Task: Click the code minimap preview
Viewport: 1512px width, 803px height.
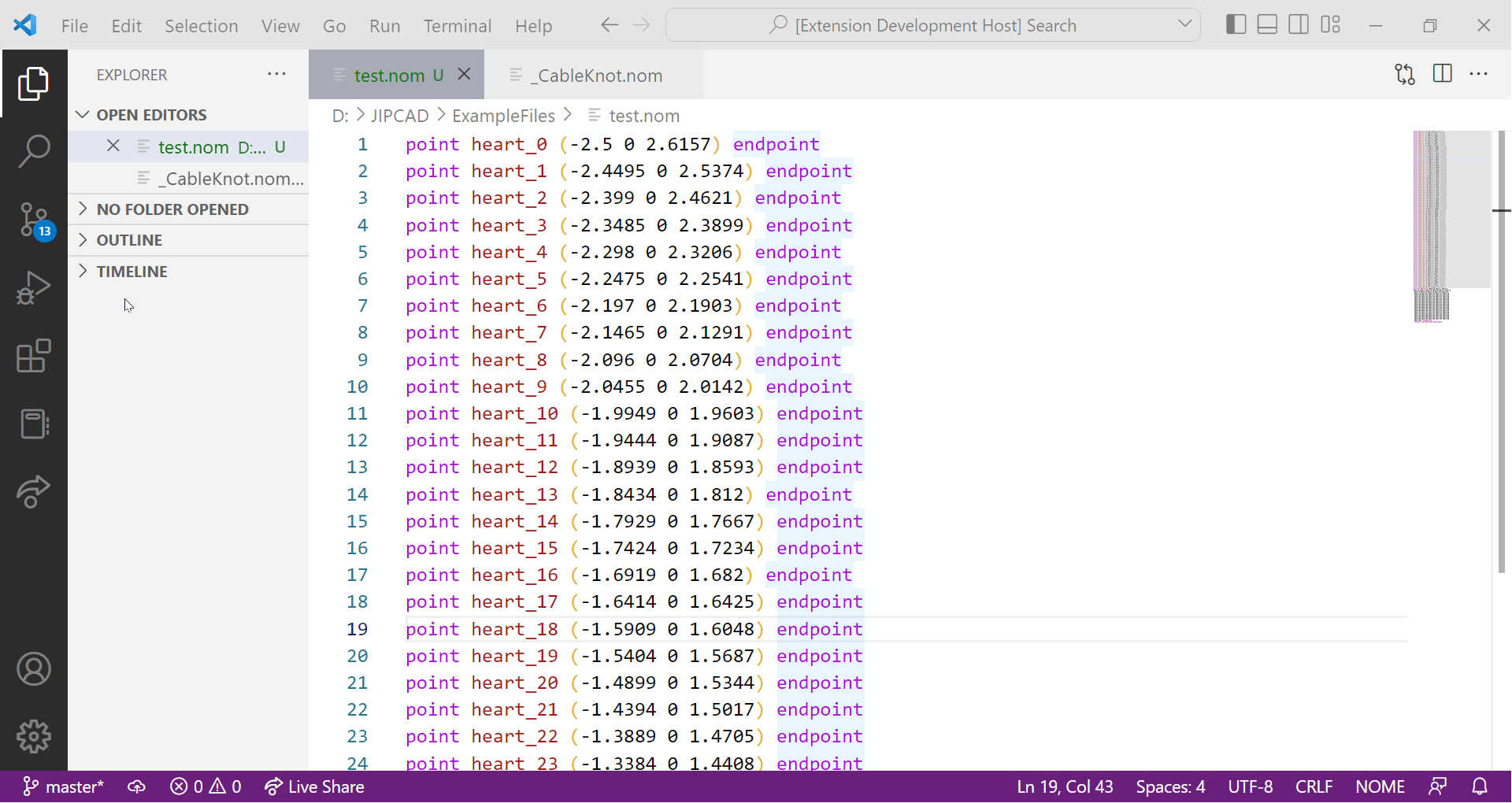Action: [x=1451, y=227]
